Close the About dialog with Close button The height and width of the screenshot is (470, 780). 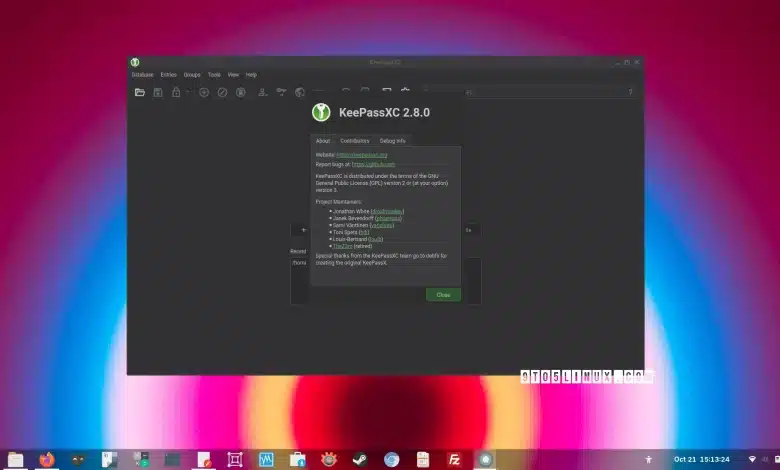click(x=443, y=295)
